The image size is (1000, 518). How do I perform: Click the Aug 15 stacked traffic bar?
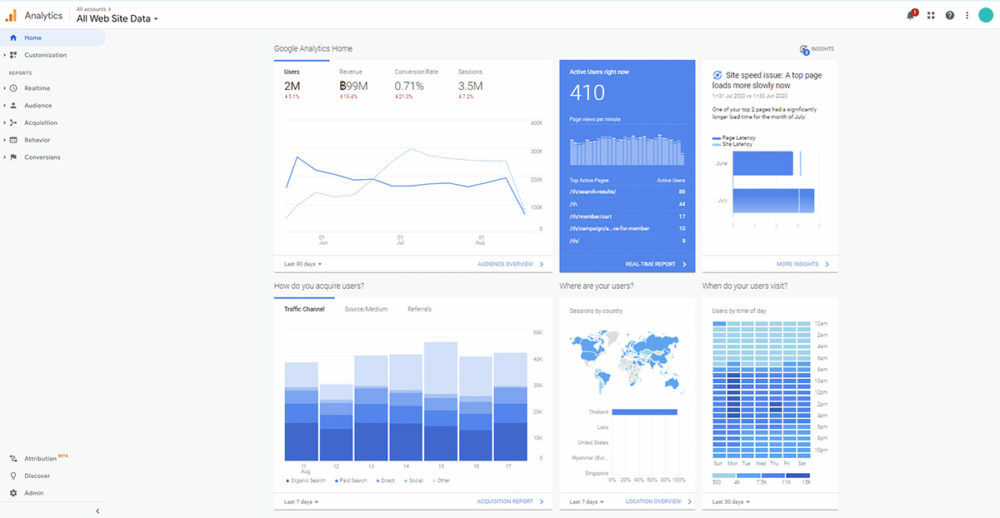441,401
